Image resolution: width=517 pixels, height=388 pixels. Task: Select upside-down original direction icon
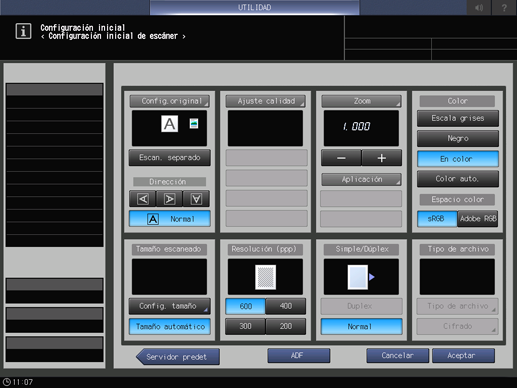coord(196,199)
